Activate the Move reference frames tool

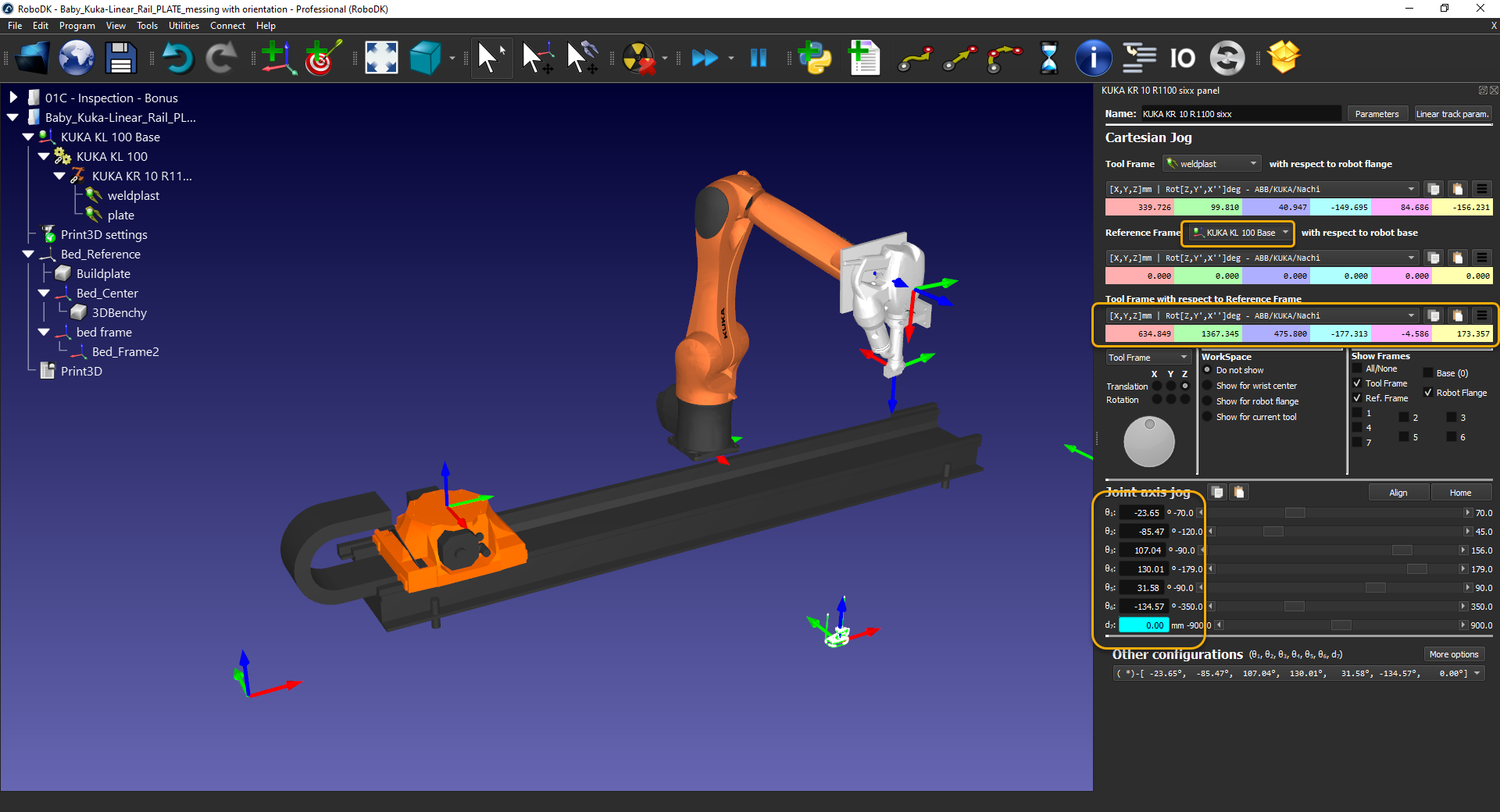pyautogui.click(x=537, y=58)
